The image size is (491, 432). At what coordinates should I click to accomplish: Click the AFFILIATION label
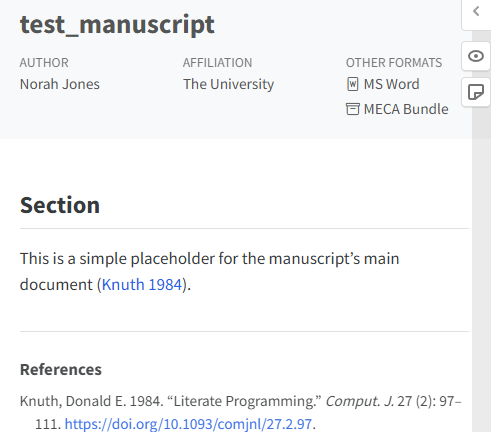click(x=217, y=63)
